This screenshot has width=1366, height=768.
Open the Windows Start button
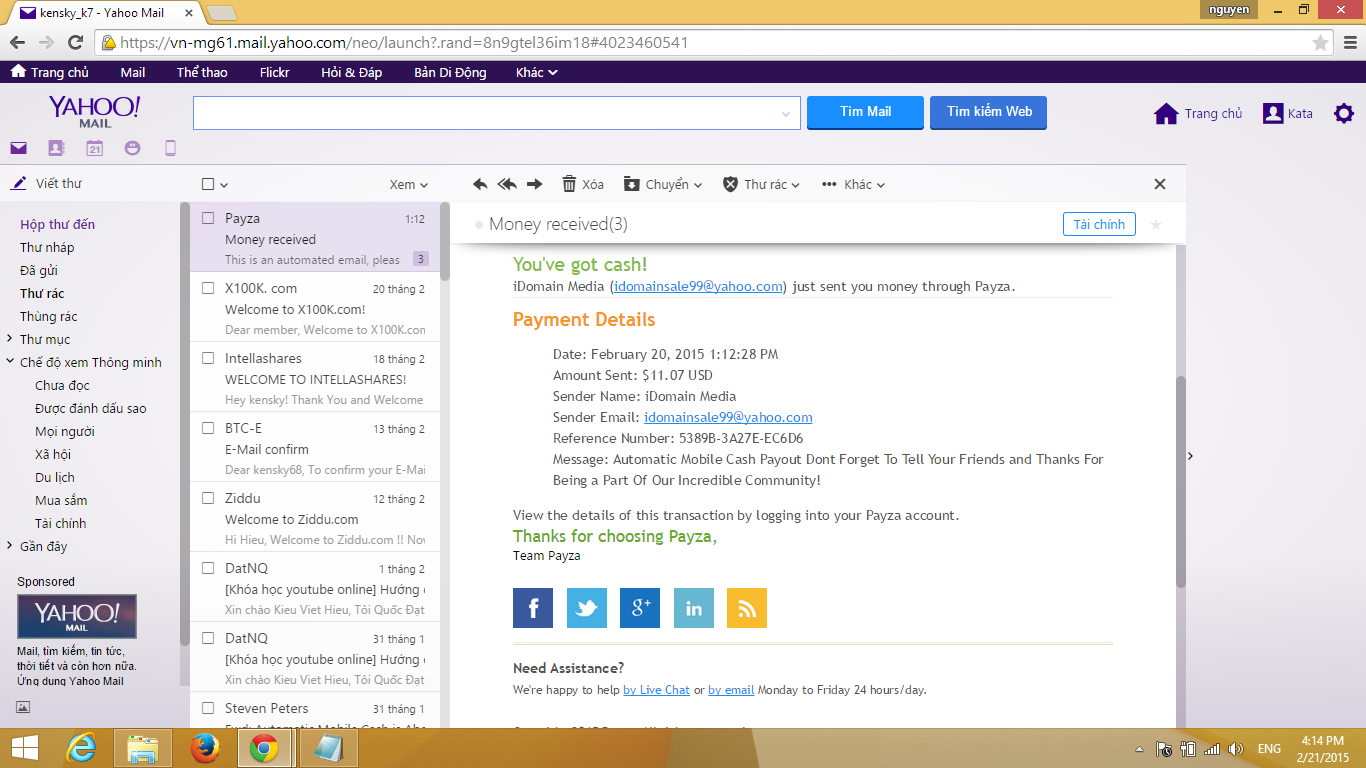[x=24, y=748]
